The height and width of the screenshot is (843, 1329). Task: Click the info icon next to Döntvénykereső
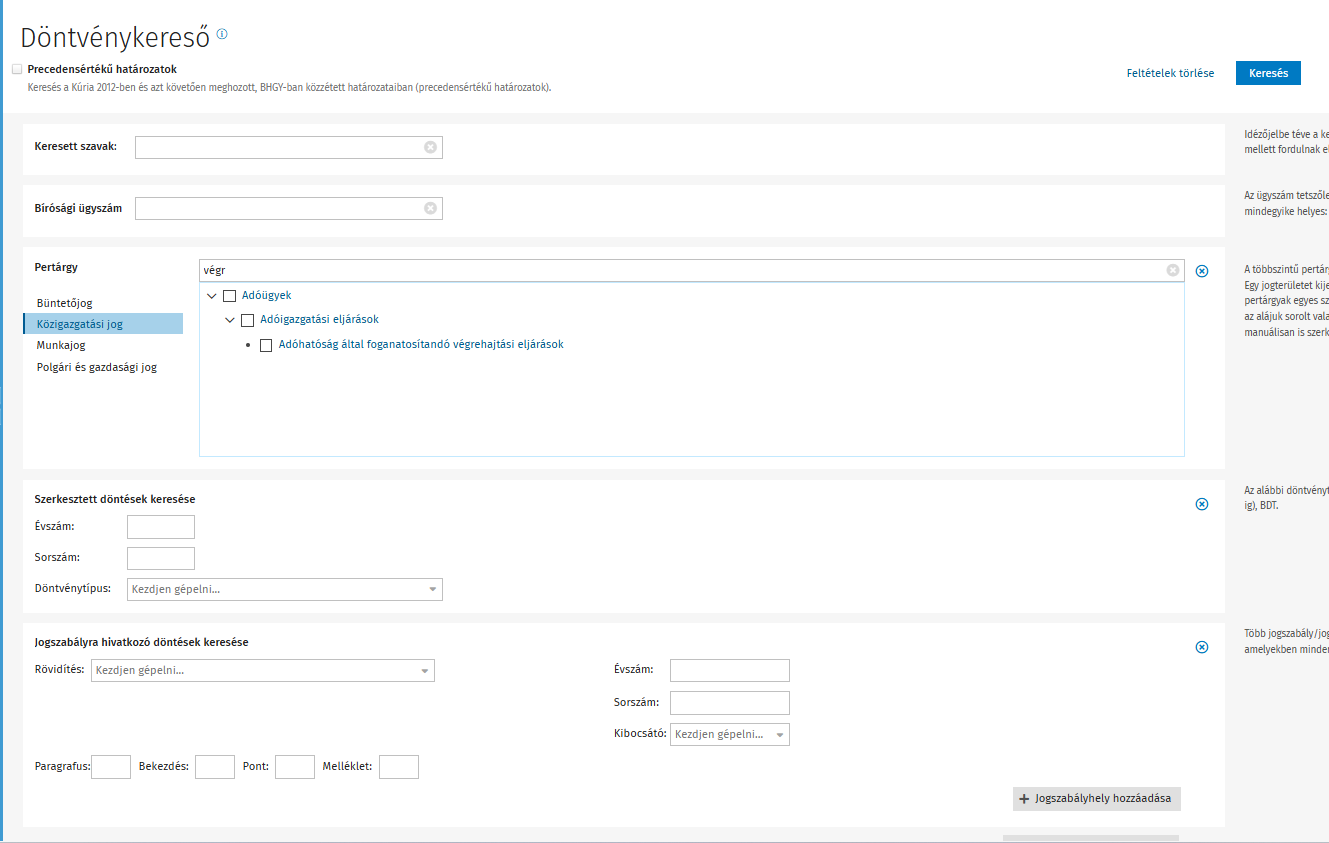coord(222,34)
